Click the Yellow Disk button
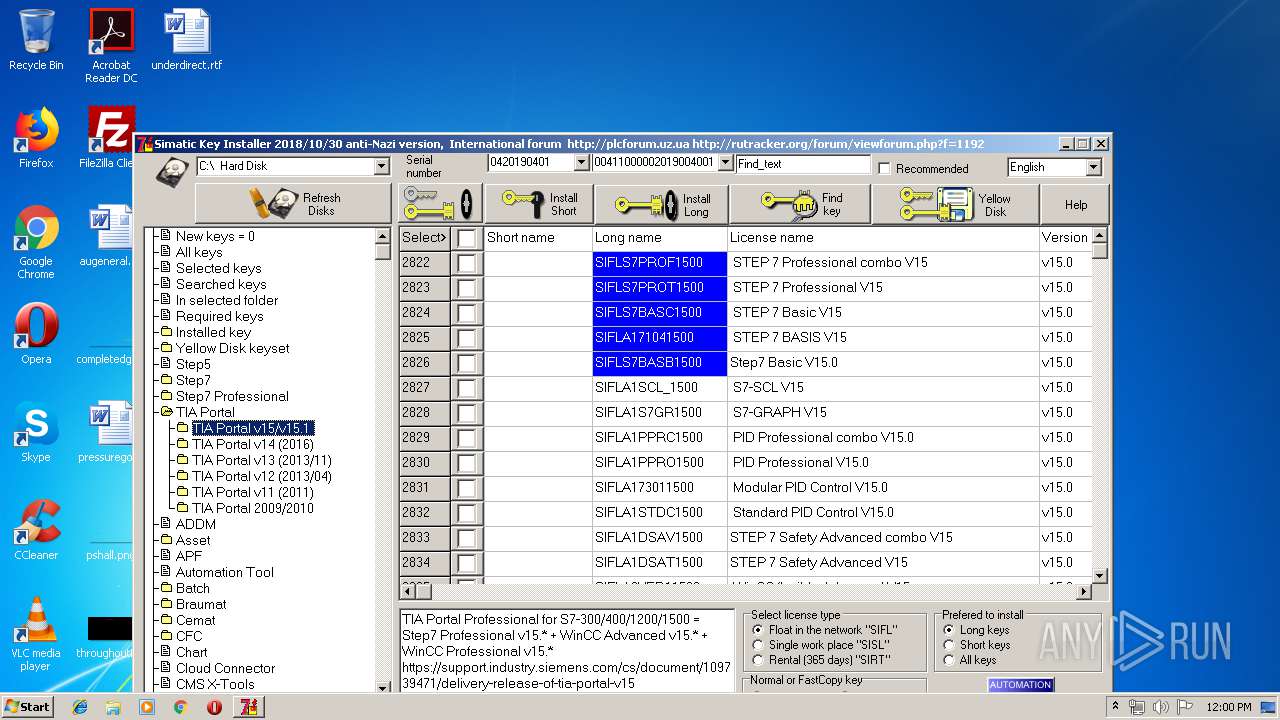 pyautogui.click(x=955, y=204)
